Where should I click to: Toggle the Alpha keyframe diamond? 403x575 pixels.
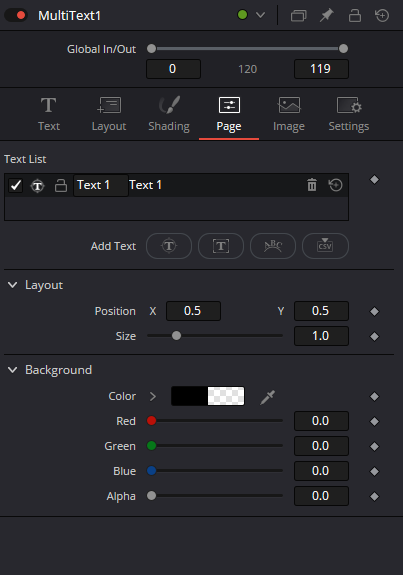374,497
